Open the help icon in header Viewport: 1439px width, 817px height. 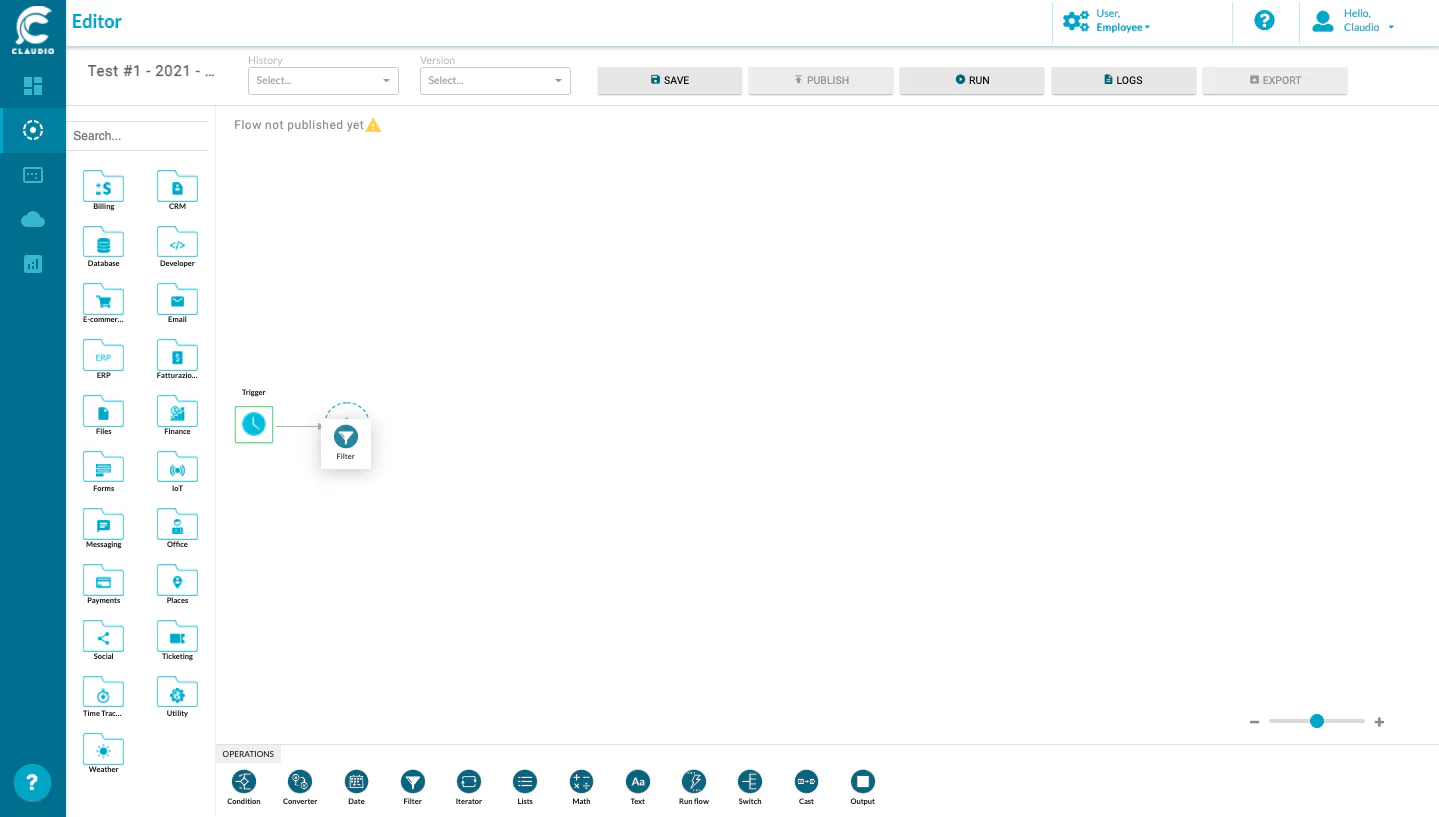tap(1264, 20)
